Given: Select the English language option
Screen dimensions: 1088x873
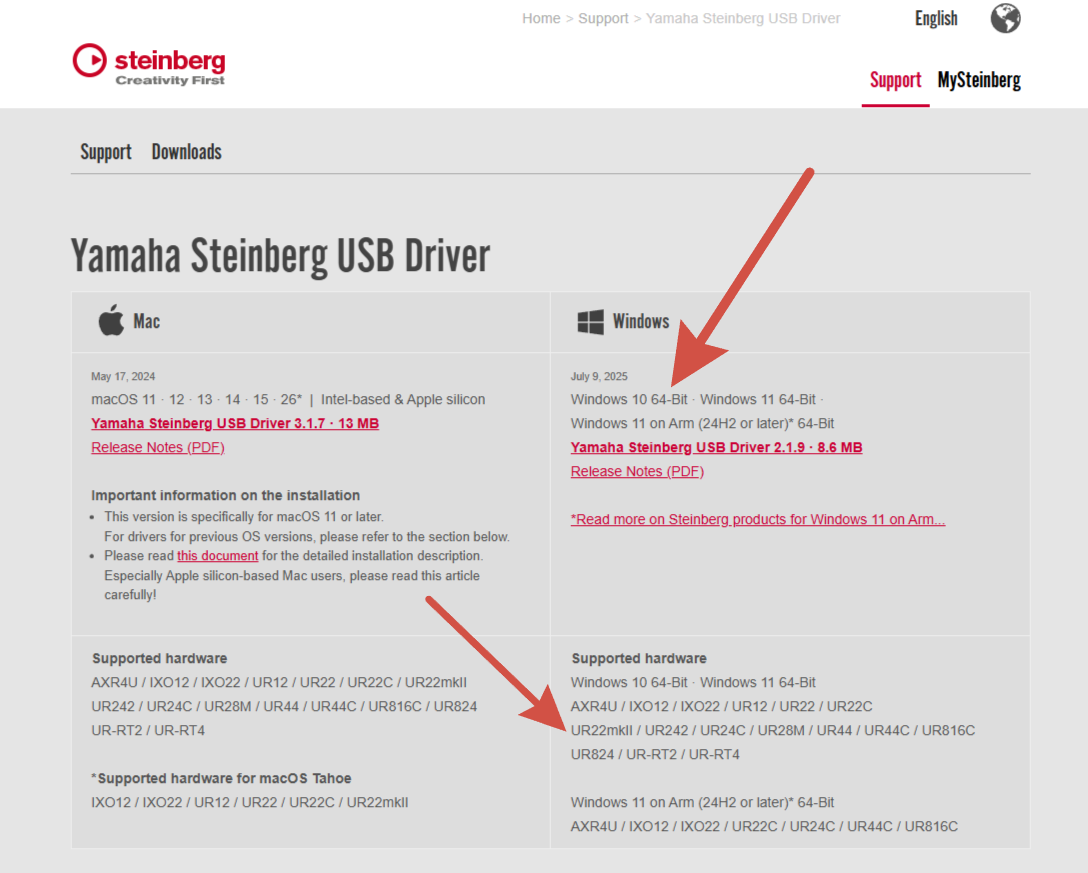Looking at the screenshot, I should click(x=936, y=18).
